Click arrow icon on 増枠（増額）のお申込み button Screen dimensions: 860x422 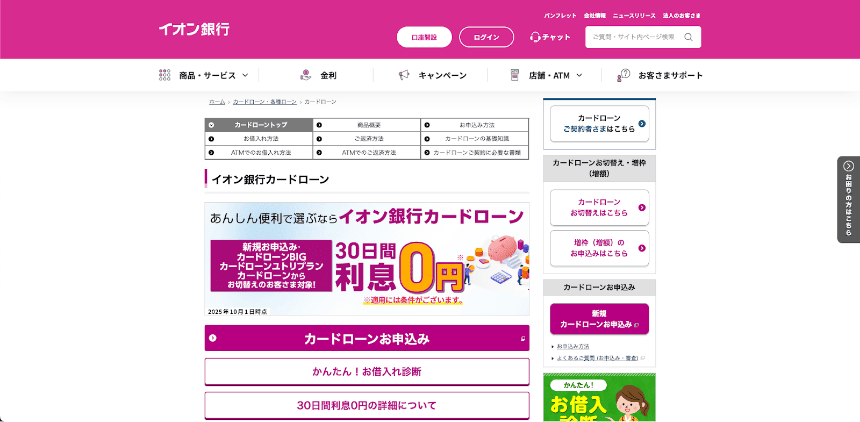pyautogui.click(x=642, y=248)
